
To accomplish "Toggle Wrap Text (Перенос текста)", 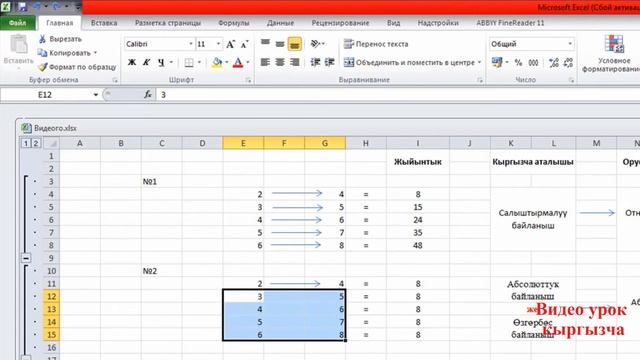I will (x=376, y=44).
